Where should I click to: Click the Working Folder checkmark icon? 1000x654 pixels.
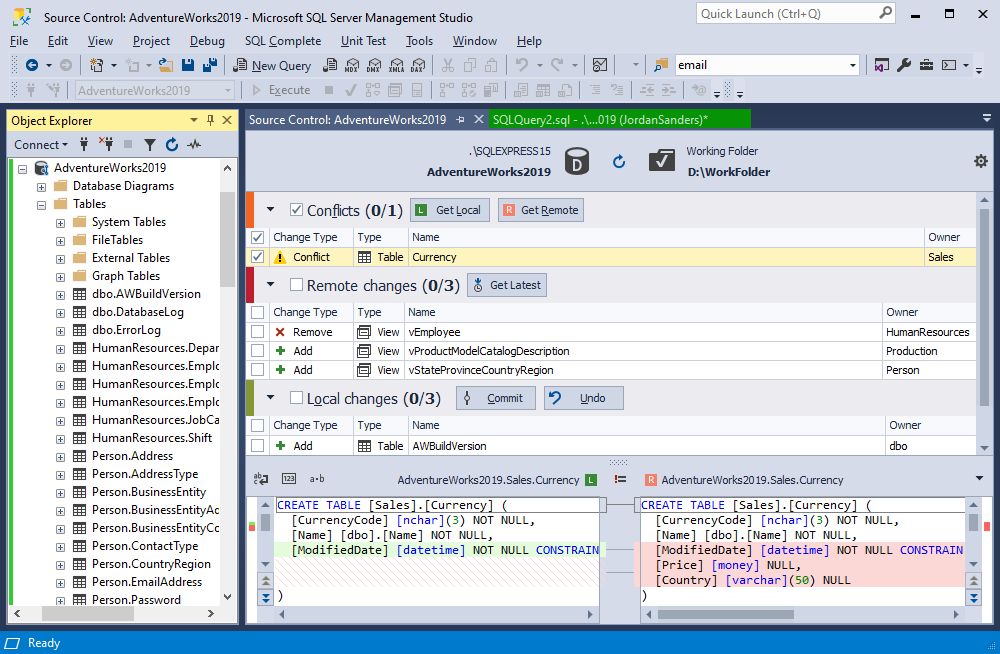click(x=661, y=160)
